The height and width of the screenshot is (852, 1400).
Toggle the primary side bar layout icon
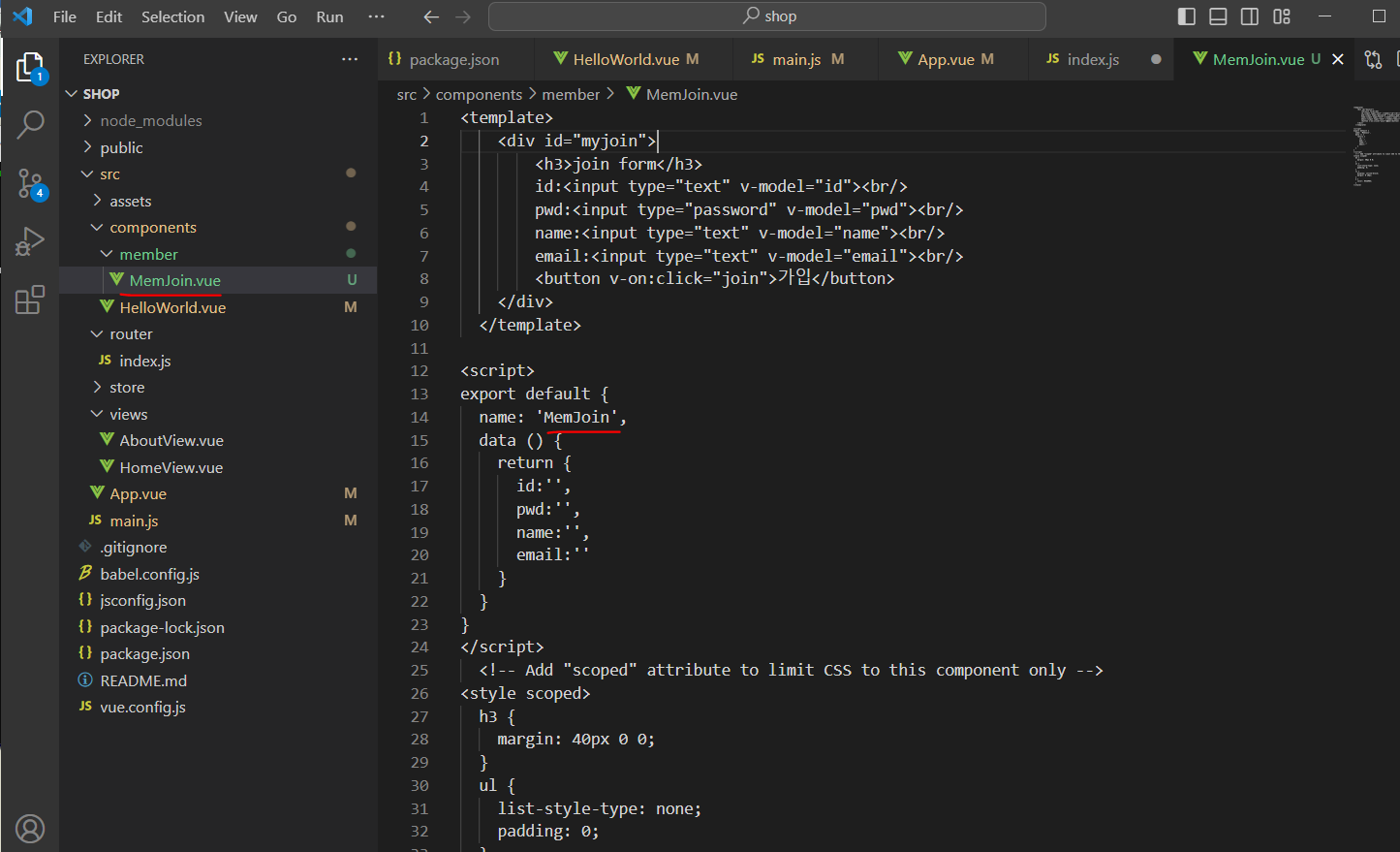1186,16
